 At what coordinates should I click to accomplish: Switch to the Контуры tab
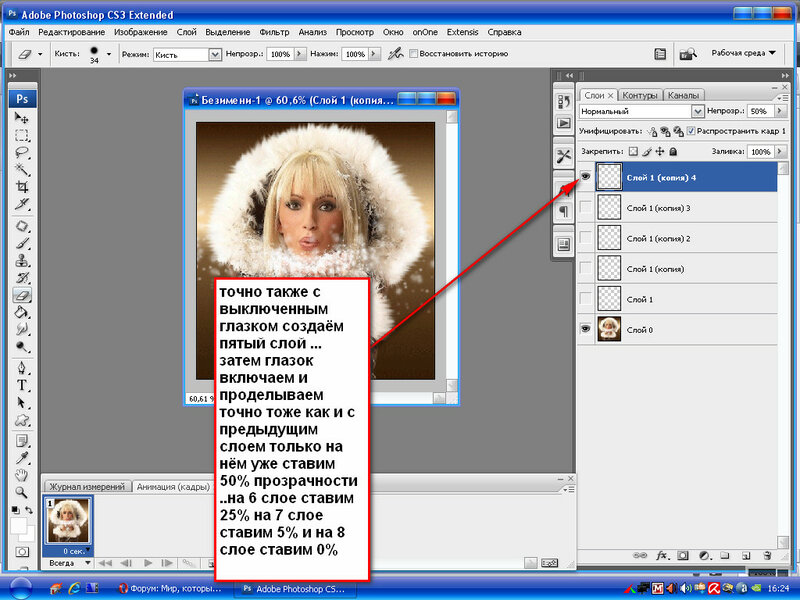point(639,95)
